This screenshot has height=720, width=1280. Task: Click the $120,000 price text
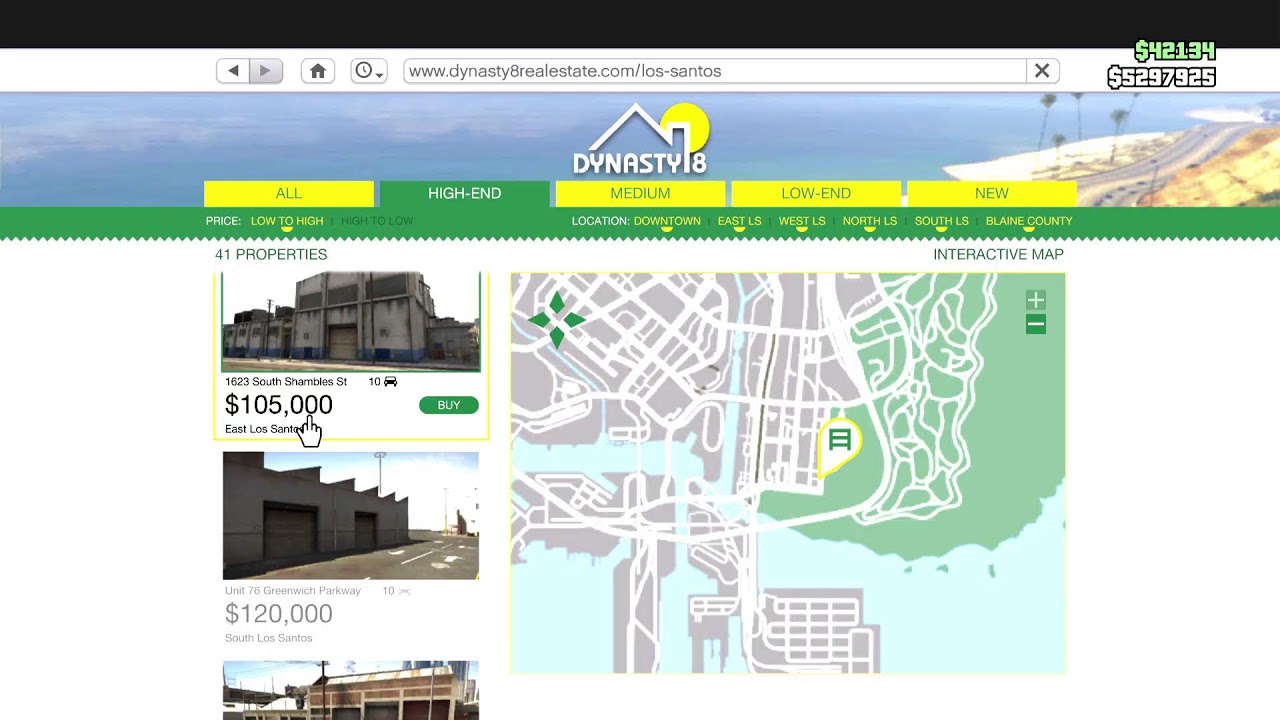[x=279, y=614]
